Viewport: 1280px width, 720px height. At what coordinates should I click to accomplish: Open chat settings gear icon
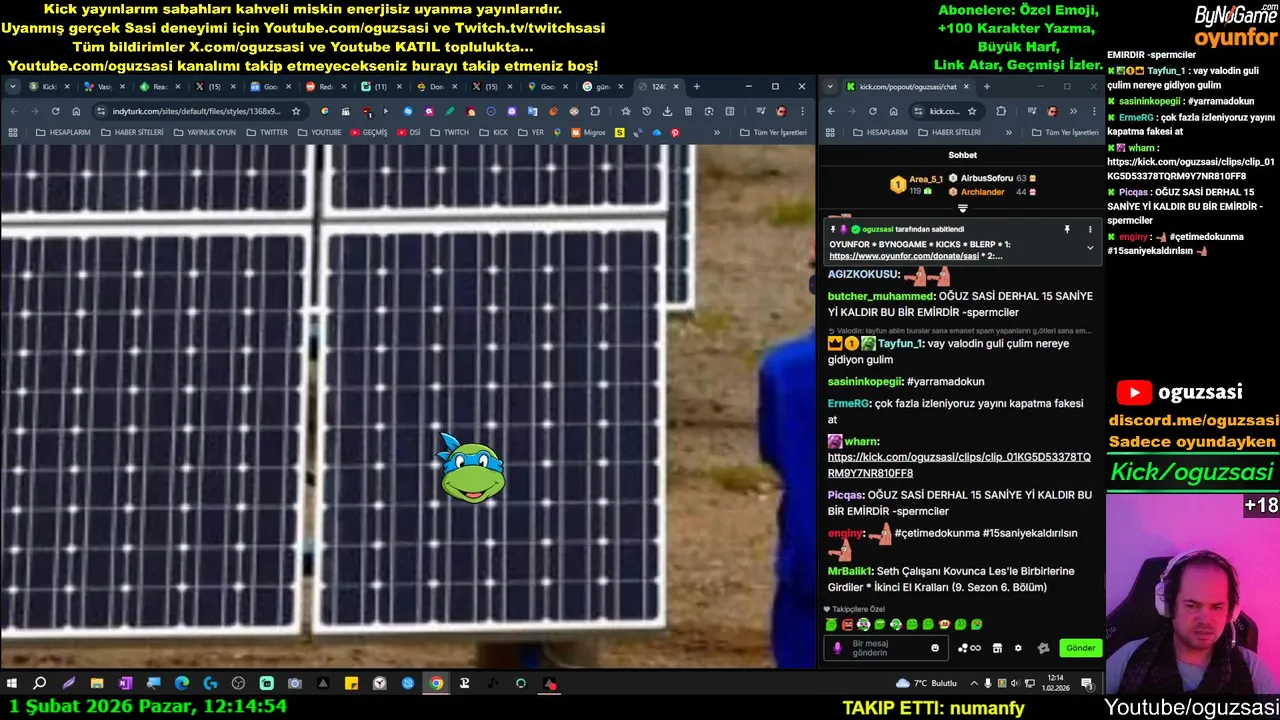click(x=1018, y=648)
